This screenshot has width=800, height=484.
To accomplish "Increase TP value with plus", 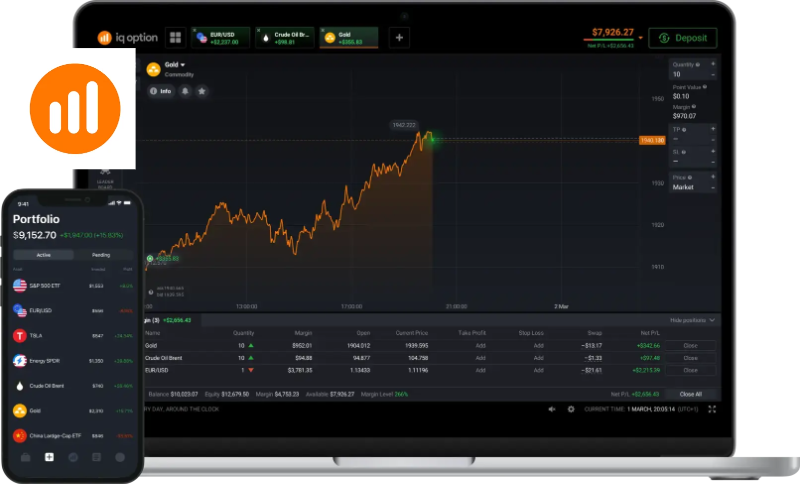I will click(x=713, y=129).
